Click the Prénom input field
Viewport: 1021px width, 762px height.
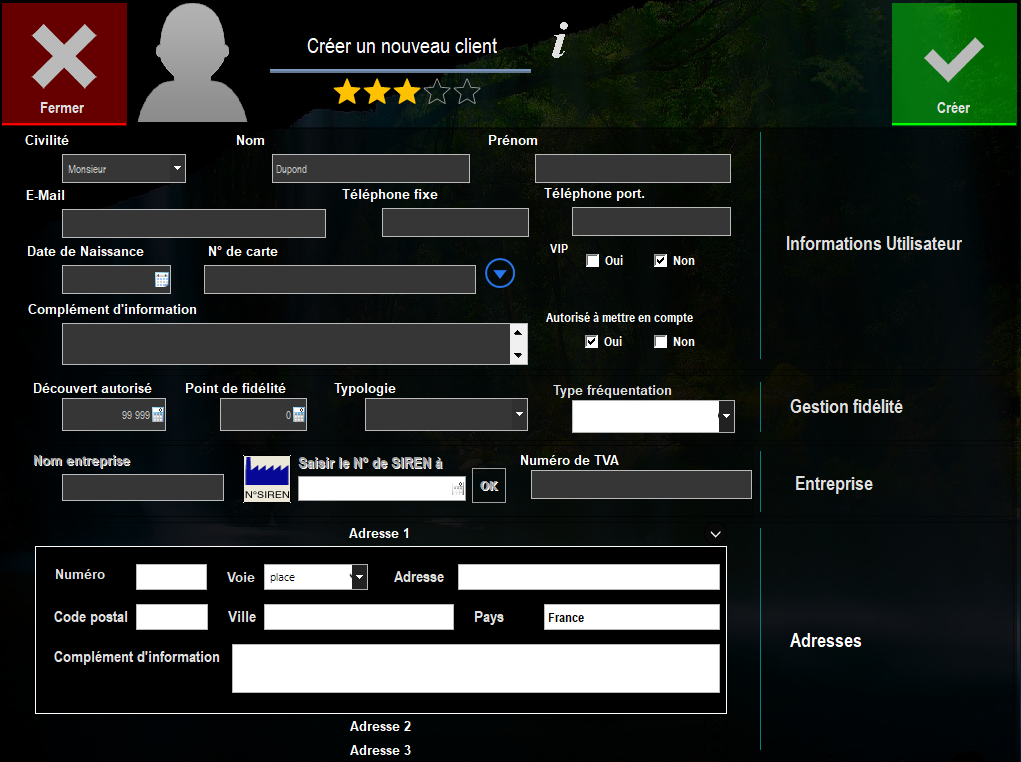click(x=633, y=169)
